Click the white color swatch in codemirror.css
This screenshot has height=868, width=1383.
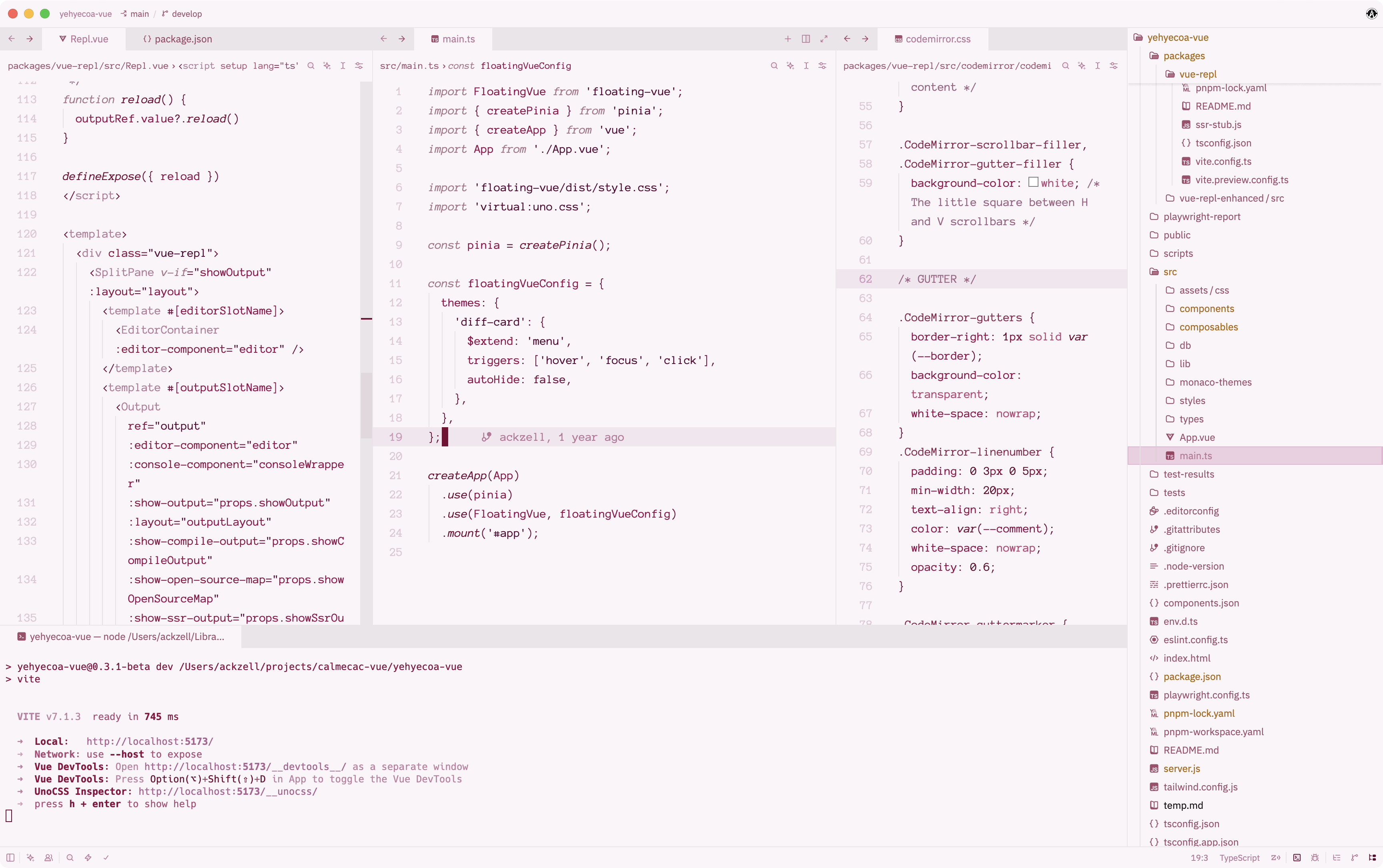1033,182
